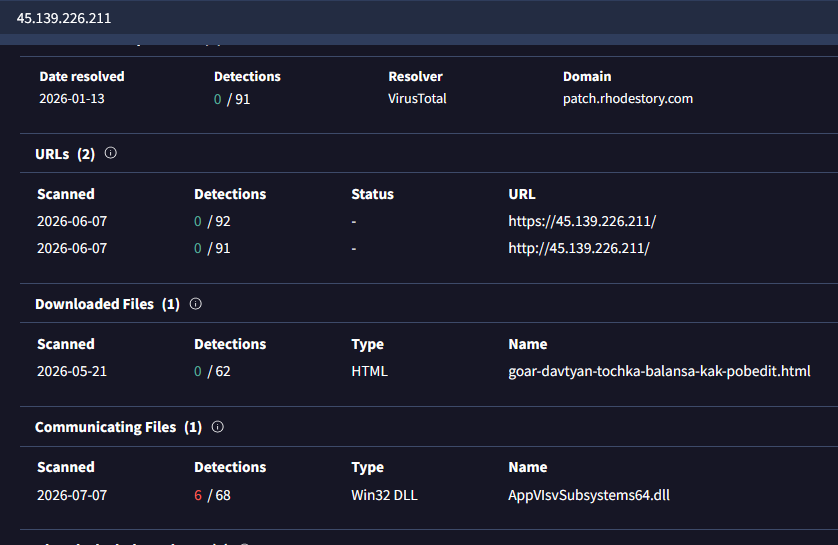Select the URLs (2) section heading
838x545 pixels.
tap(65, 154)
